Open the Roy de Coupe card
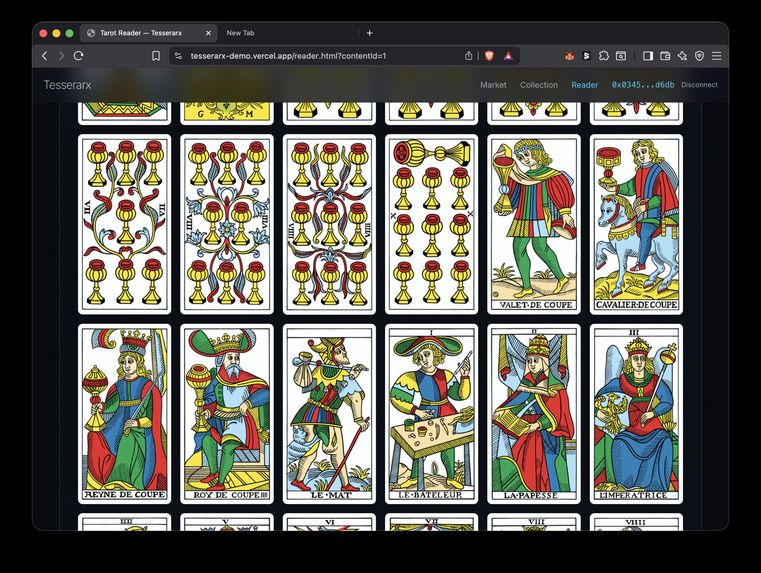The height and width of the screenshot is (573, 761). coord(227,414)
